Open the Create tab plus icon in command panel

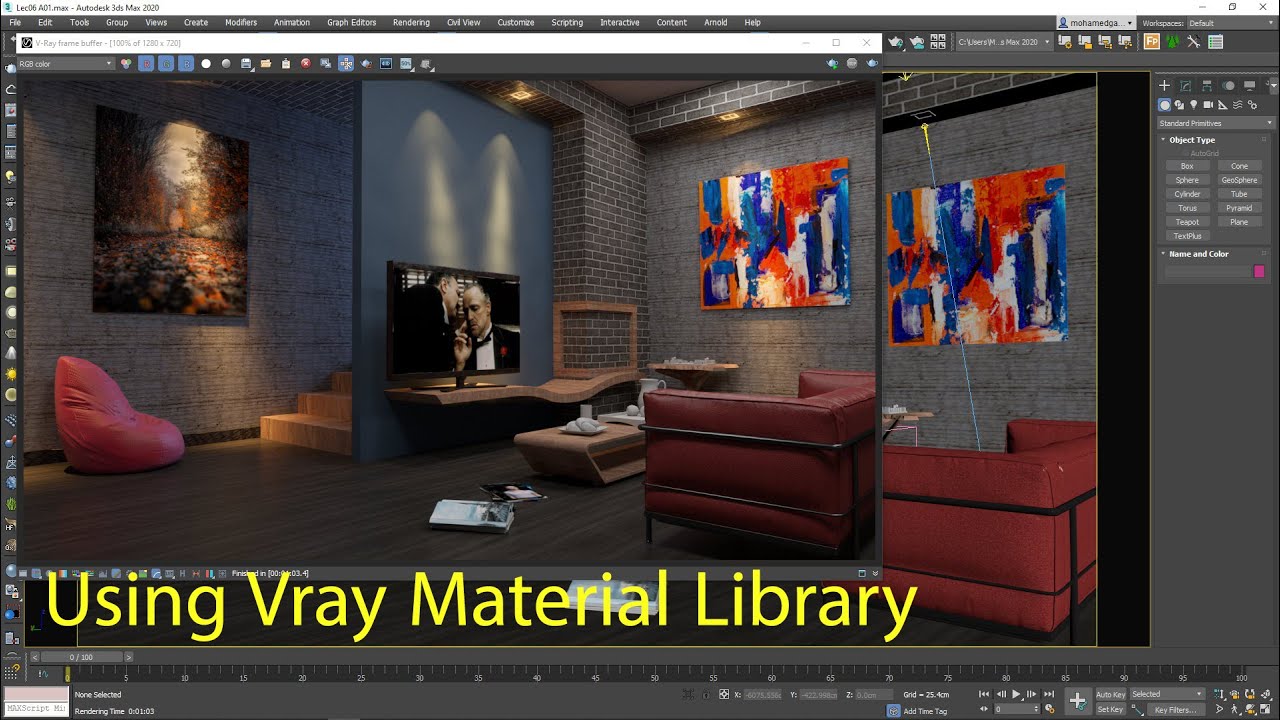point(1164,86)
